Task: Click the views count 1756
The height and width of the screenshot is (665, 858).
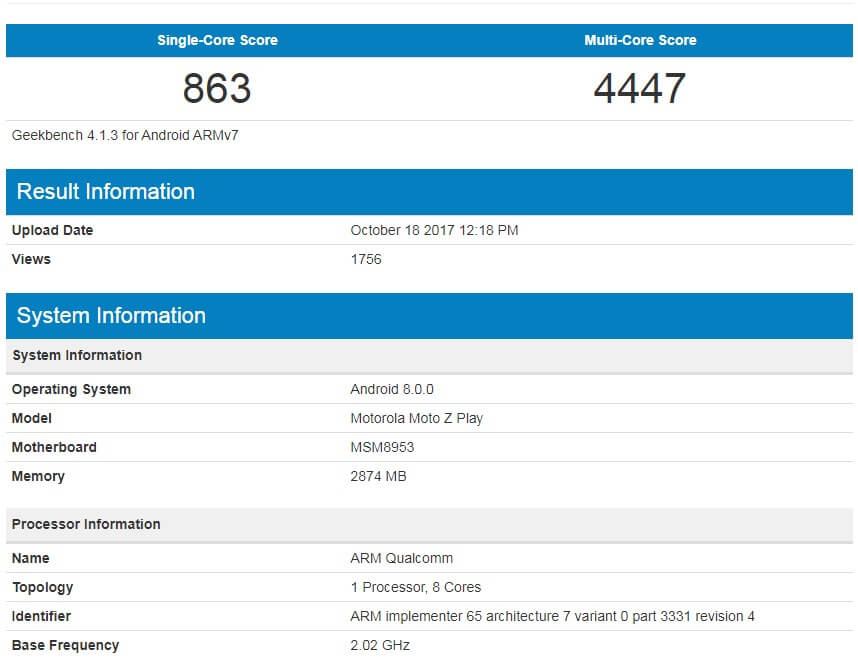Action: [366, 259]
